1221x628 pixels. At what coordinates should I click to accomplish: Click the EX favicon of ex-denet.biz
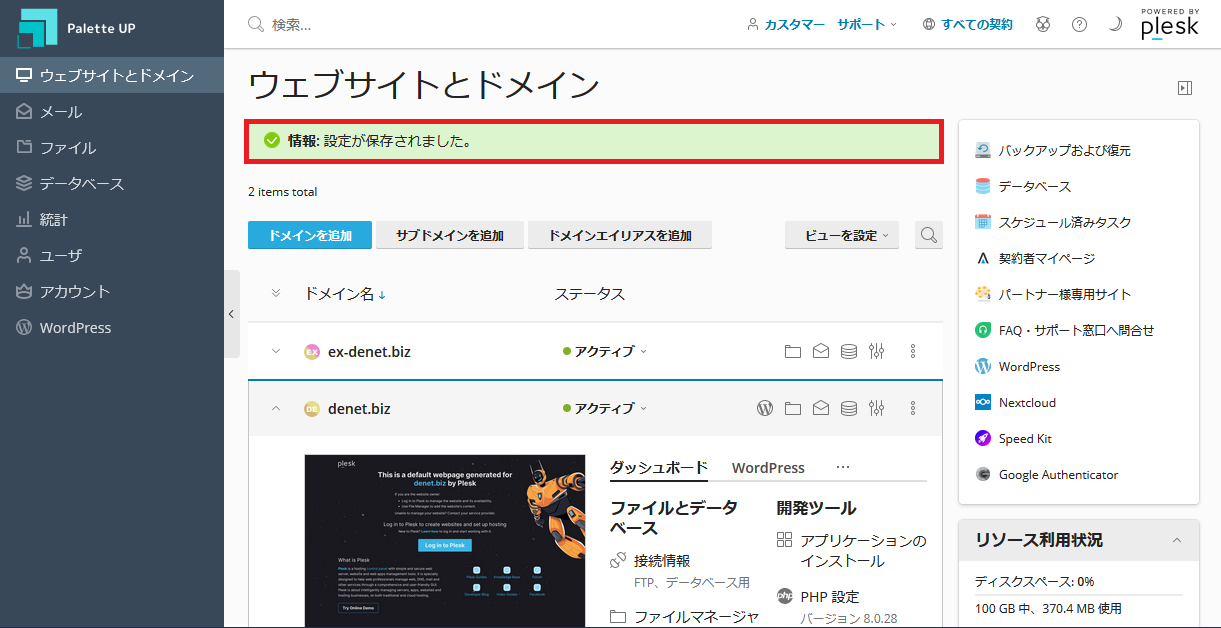(x=312, y=352)
